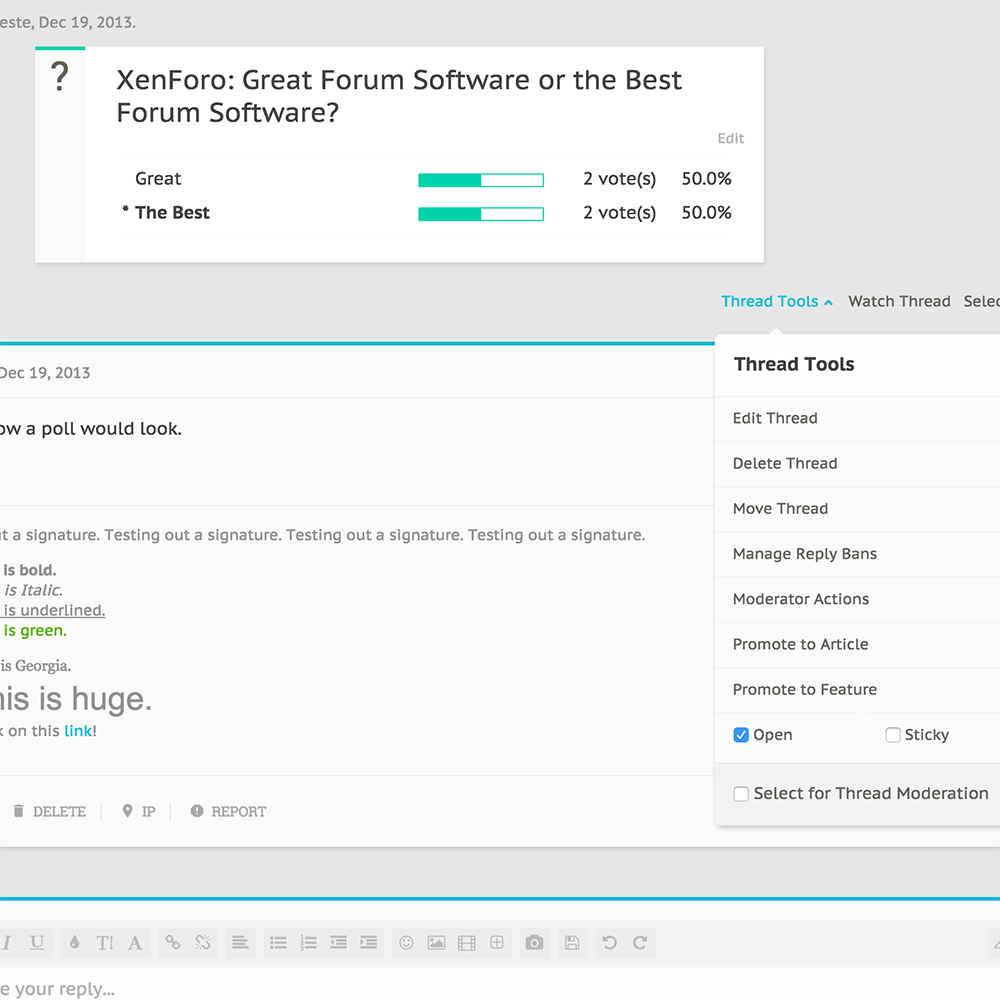Screen dimensions: 1000x1000
Task: Save draft with floppy disk icon
Action: click(572, 943)
